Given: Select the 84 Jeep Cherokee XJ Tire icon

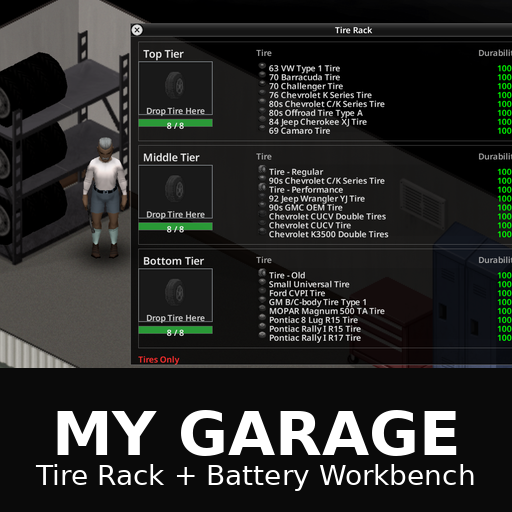Looking at the screenshot, I should 262,120.
